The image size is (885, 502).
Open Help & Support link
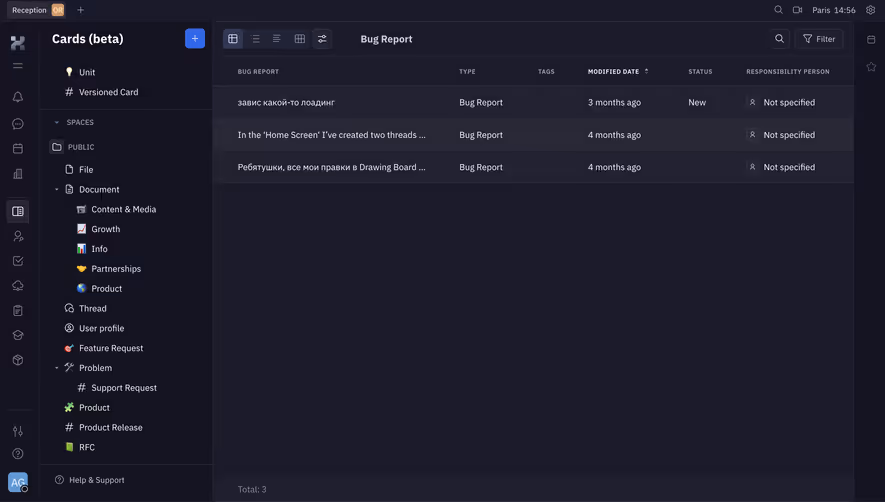pyautogui.click(x=90, y=480)
